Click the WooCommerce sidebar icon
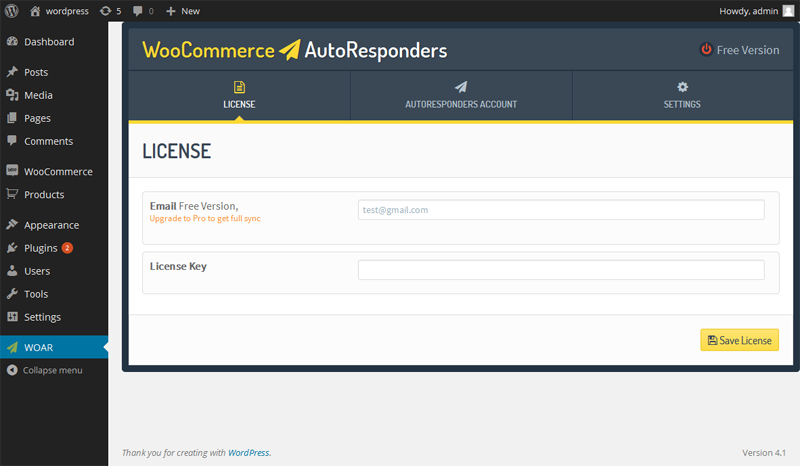 click(12, 170)
